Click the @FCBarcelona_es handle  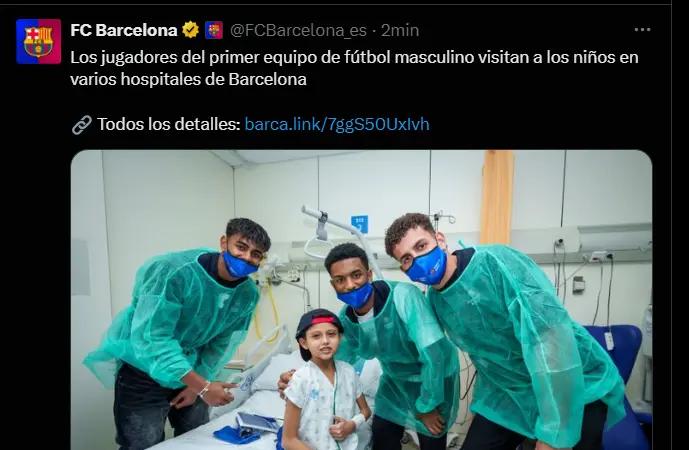pyautogui.click(x=298, y=30)
